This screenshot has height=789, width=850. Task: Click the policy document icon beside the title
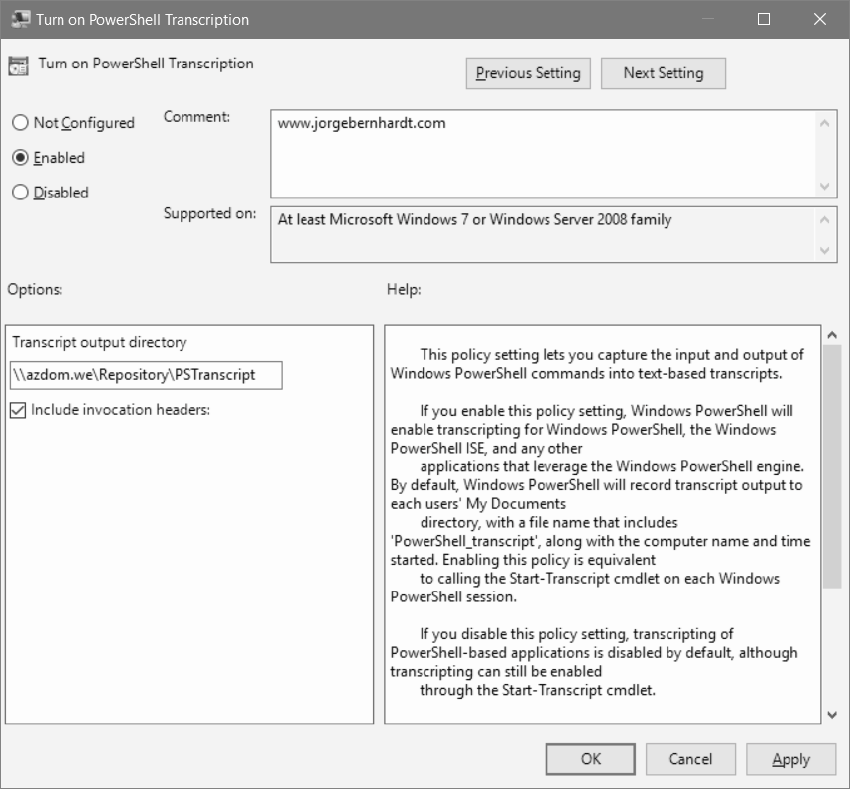[18, 64]
